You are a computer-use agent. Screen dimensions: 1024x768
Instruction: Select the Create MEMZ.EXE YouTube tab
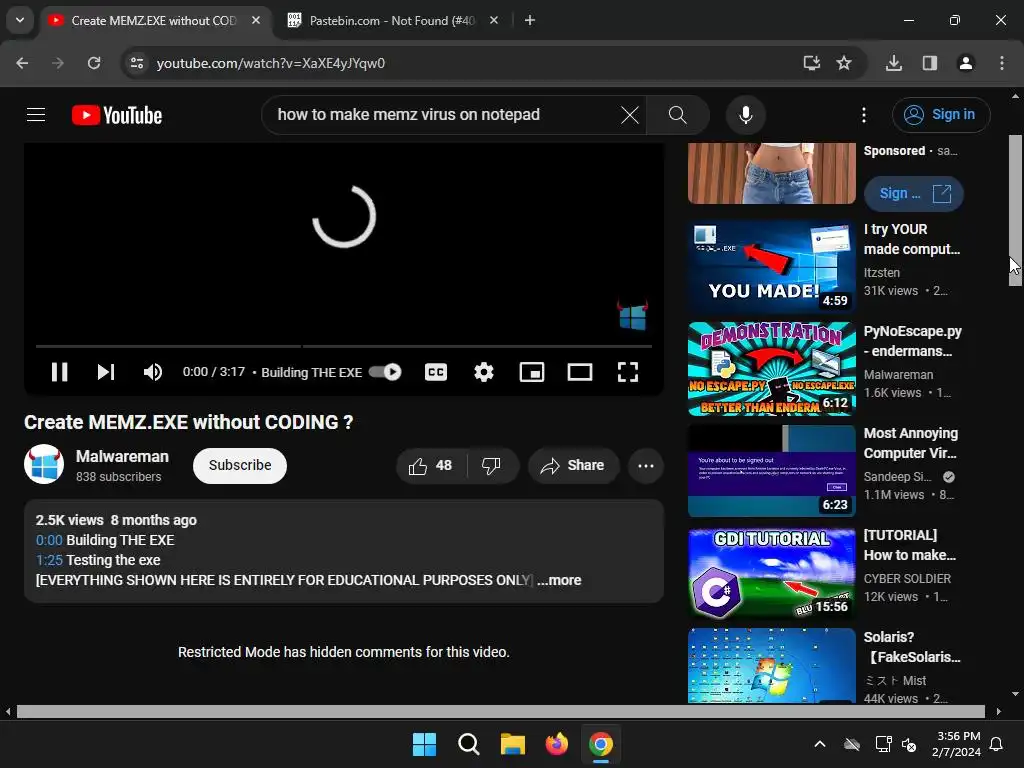[x=155, y=21]
